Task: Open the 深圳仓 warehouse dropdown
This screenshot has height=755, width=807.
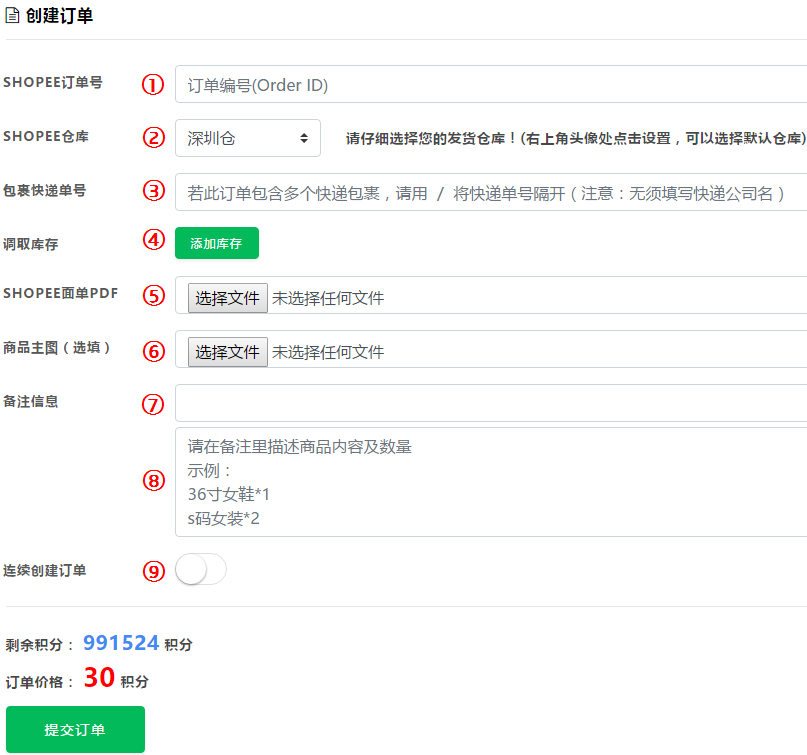Action: click(248, 138)
